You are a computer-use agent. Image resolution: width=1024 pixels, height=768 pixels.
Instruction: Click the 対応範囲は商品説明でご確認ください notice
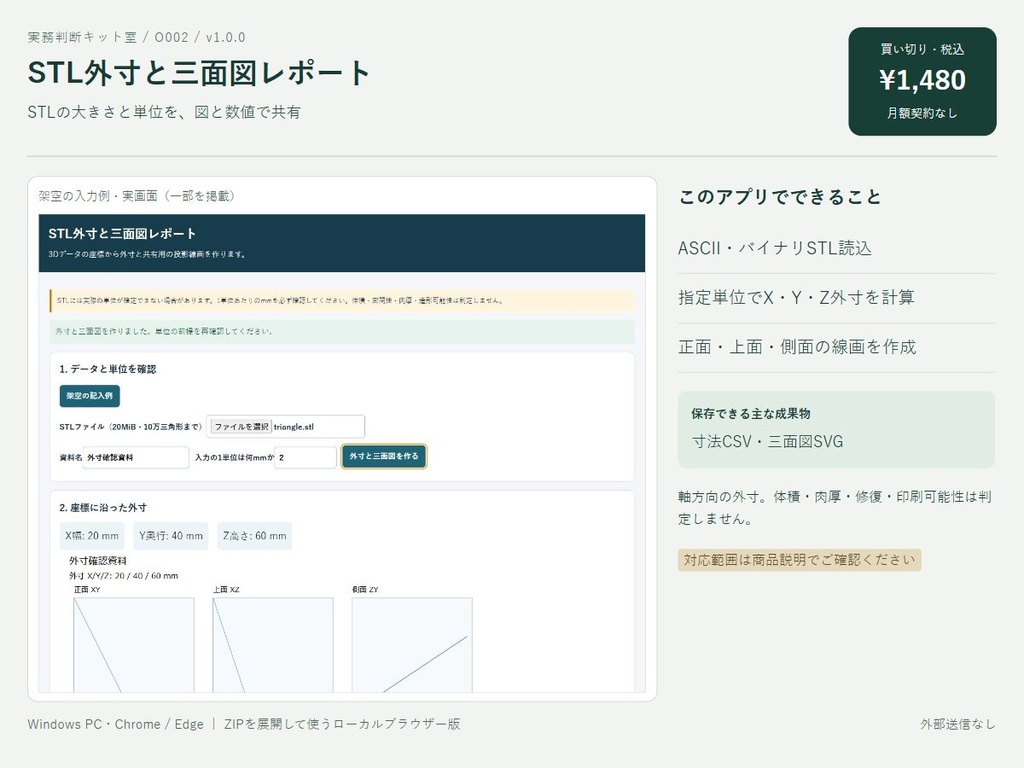click(799, 560)
